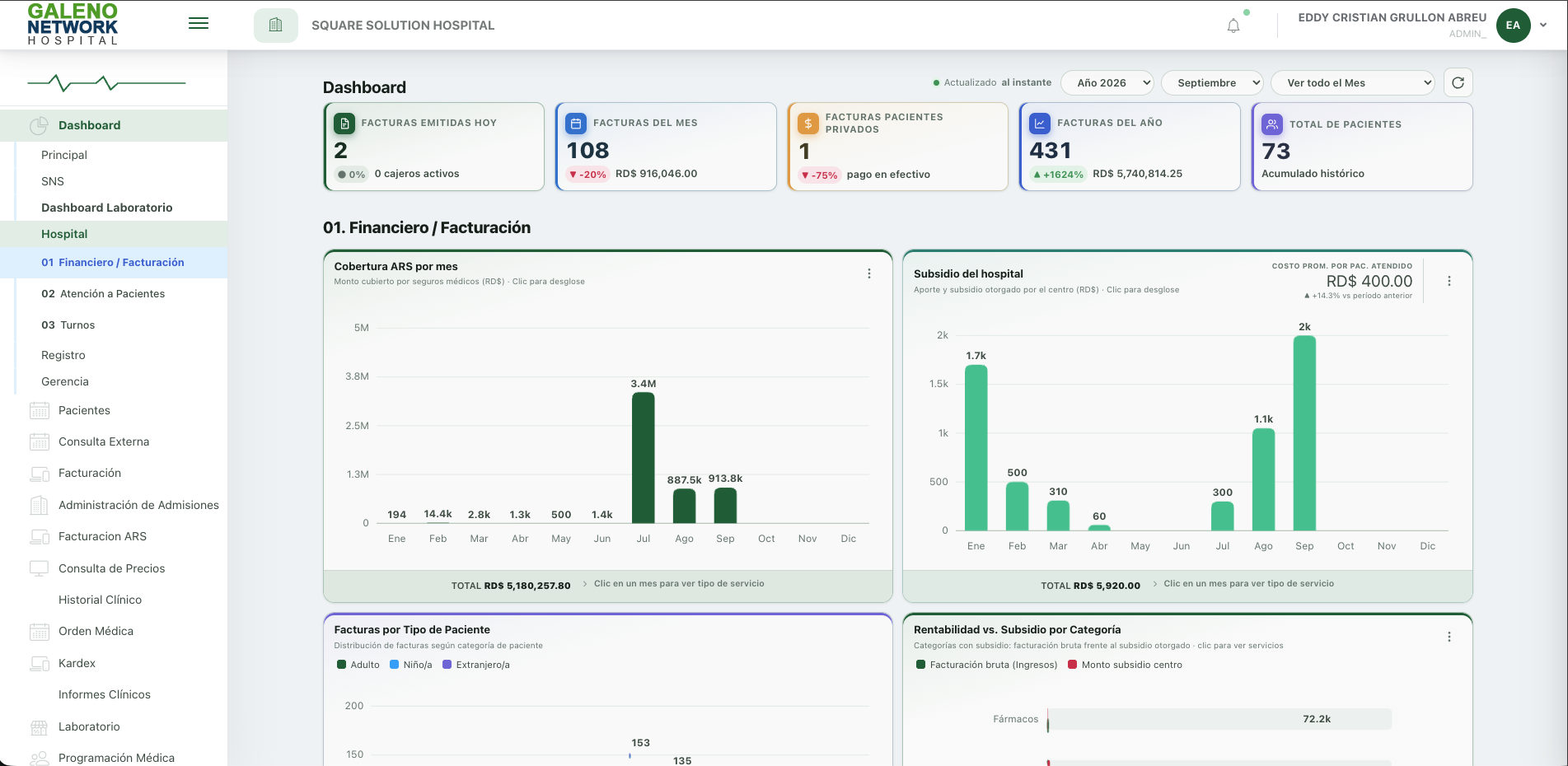Open the SNS sidebar link

[x=53, y=181]
